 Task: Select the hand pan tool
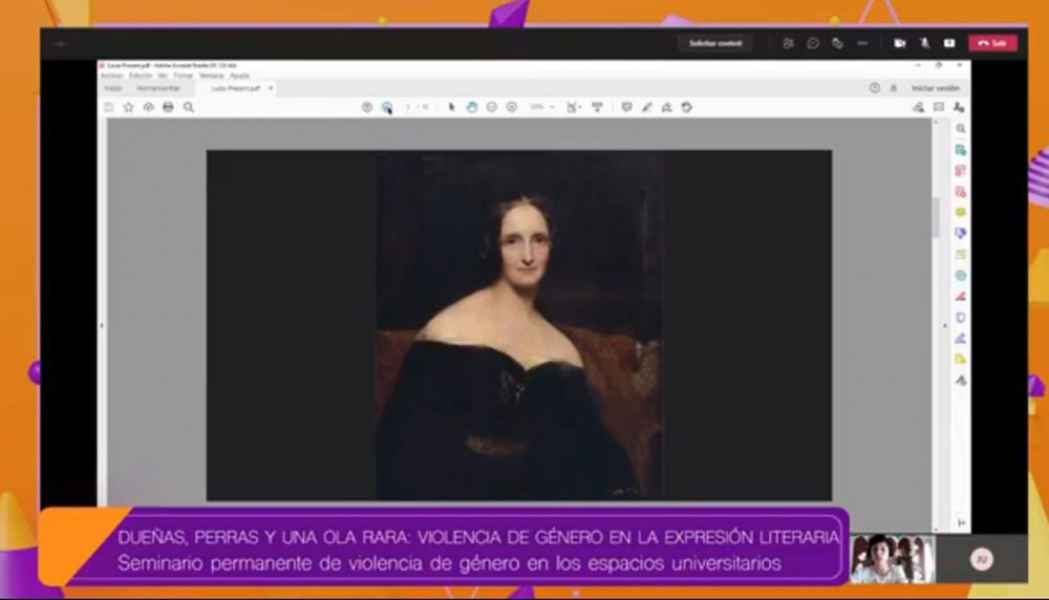[x=472, y=107]
